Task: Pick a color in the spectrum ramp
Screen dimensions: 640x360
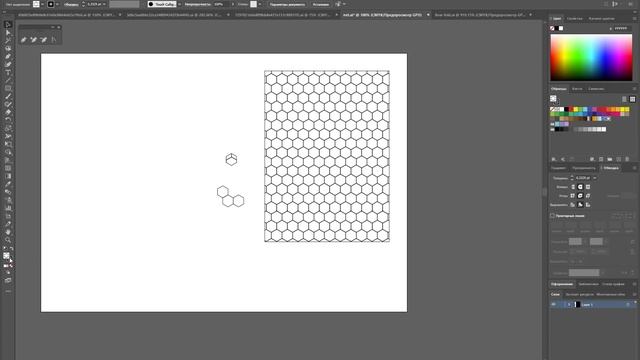Action: [591, 58]
